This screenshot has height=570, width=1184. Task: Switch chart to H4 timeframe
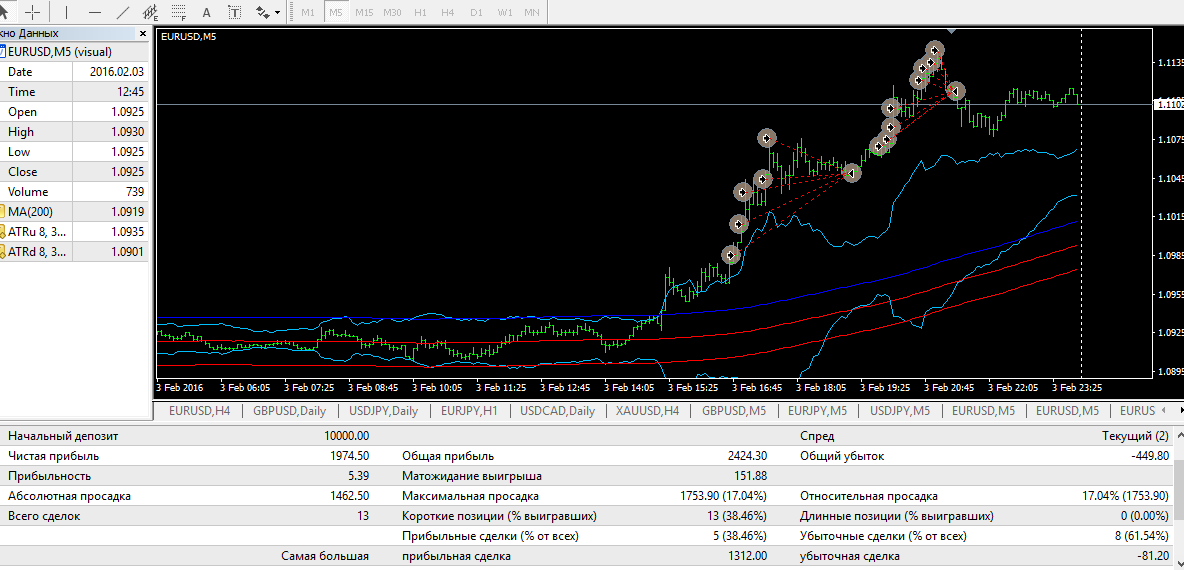pyautogui.click(x=448, y=13)
